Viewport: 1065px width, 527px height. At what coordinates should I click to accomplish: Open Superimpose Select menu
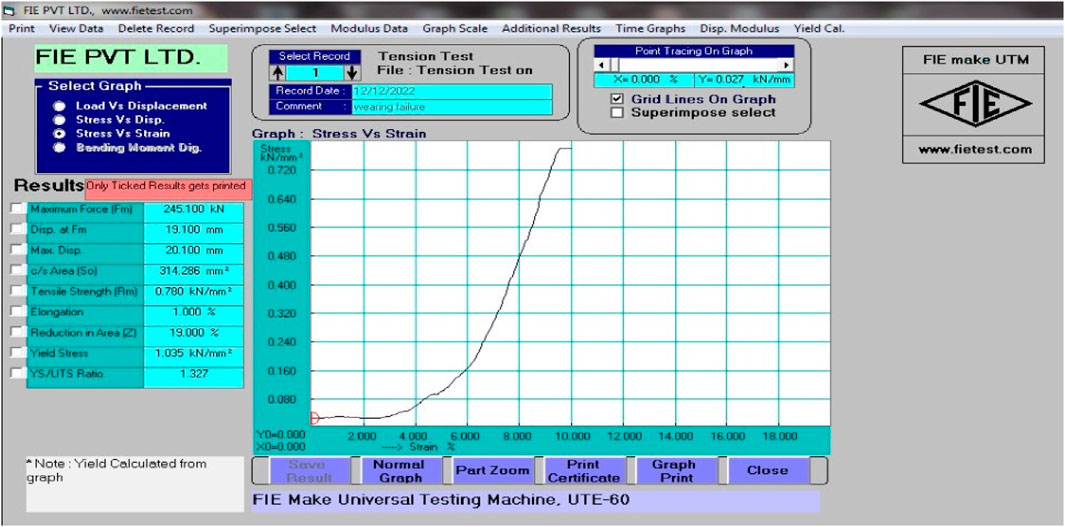[x=262, y=29]
